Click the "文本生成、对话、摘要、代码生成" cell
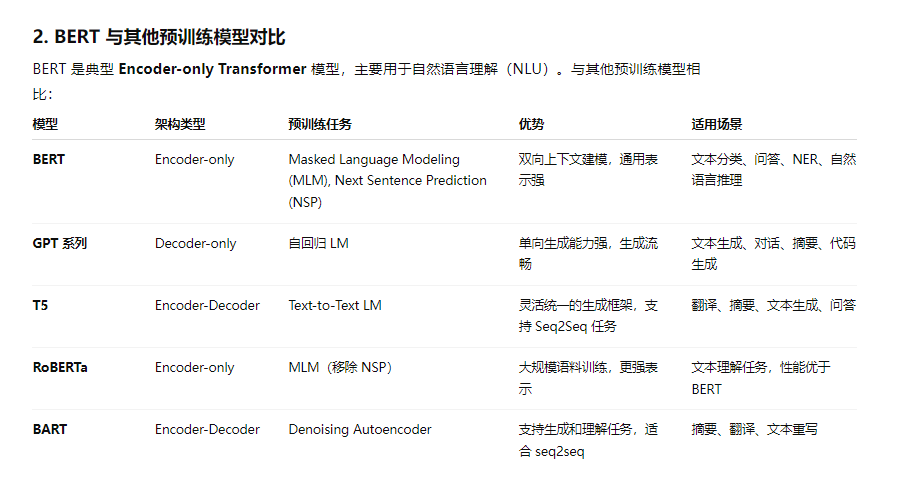 tap(774, 254)
